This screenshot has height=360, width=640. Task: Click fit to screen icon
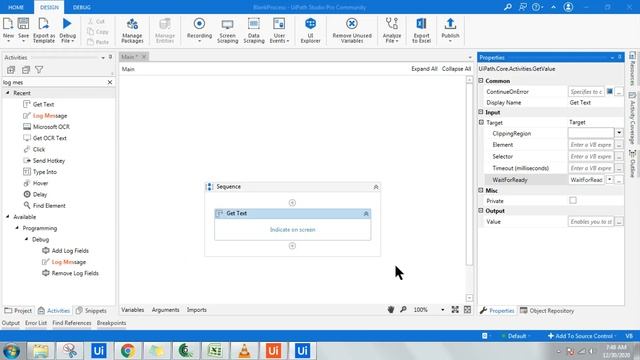click(455, 310)
